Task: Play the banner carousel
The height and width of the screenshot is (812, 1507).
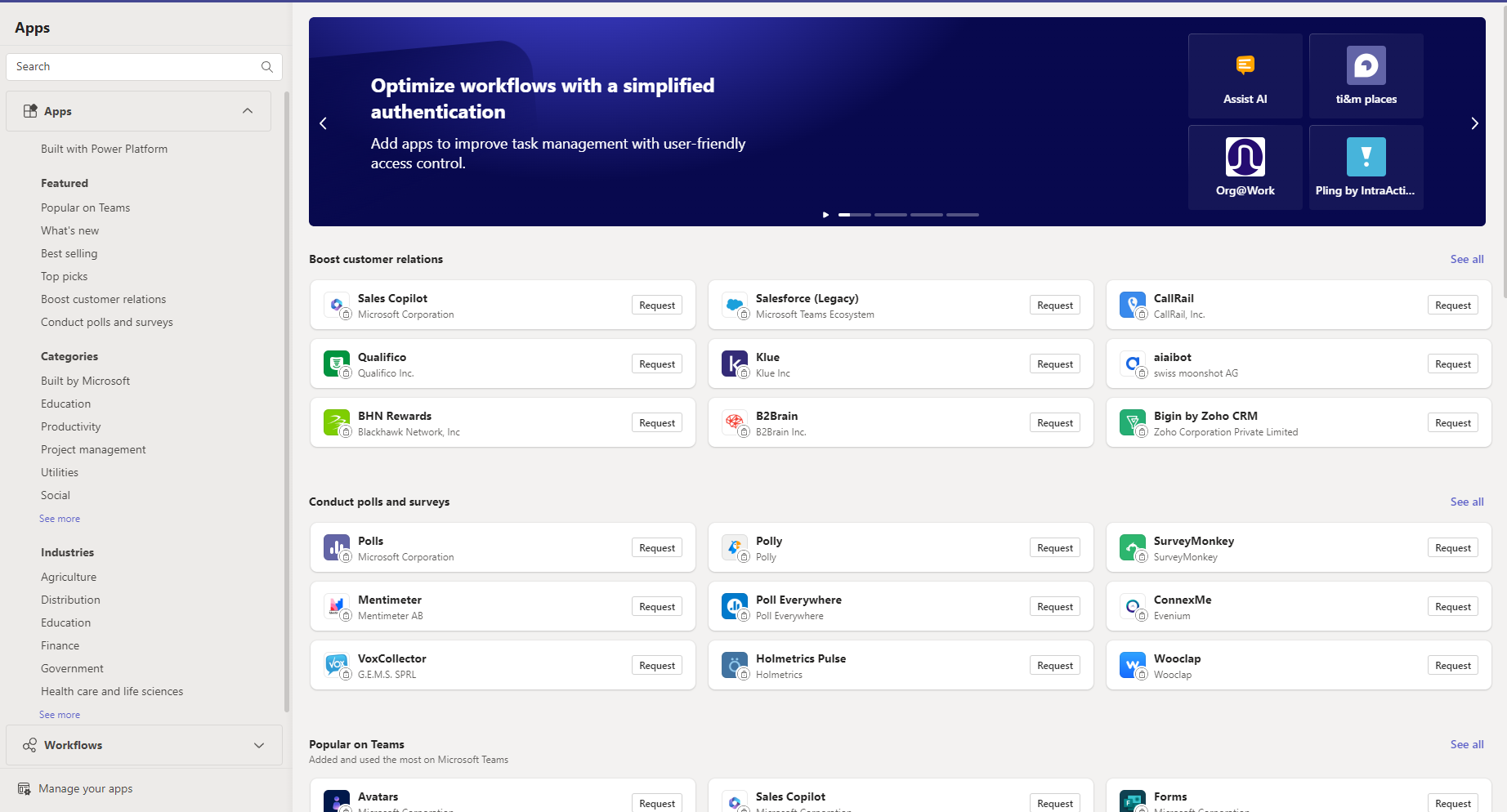Action: (x=825, y=215)
